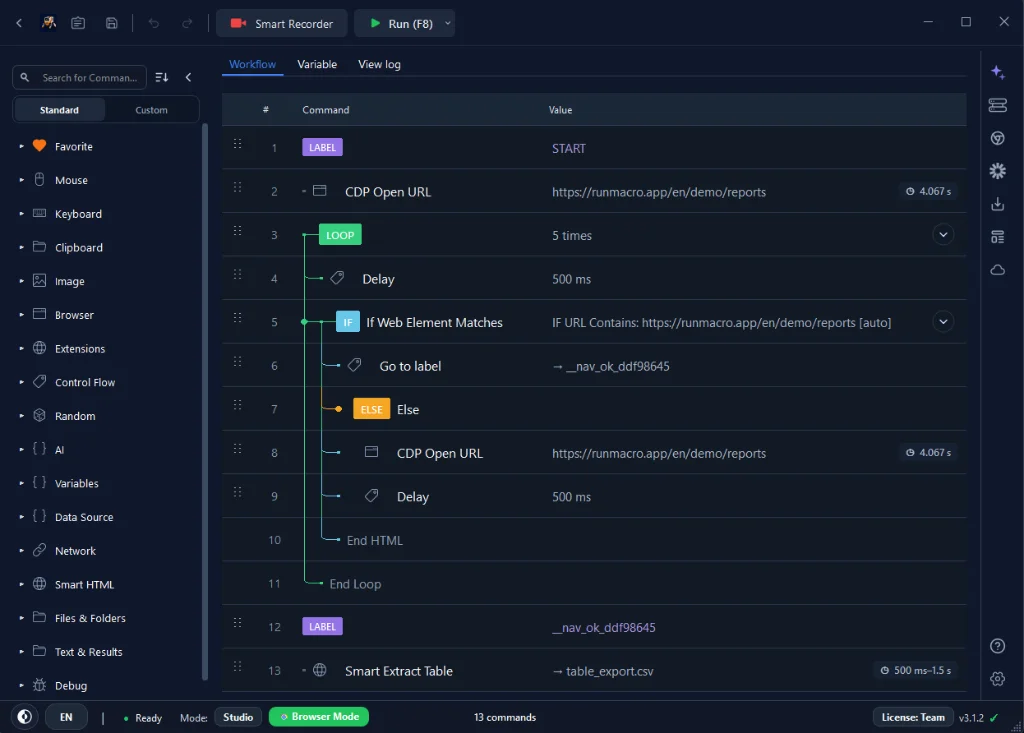
Task: Click the download icon in the right sidebar
Action: click(x=997, y=204)
